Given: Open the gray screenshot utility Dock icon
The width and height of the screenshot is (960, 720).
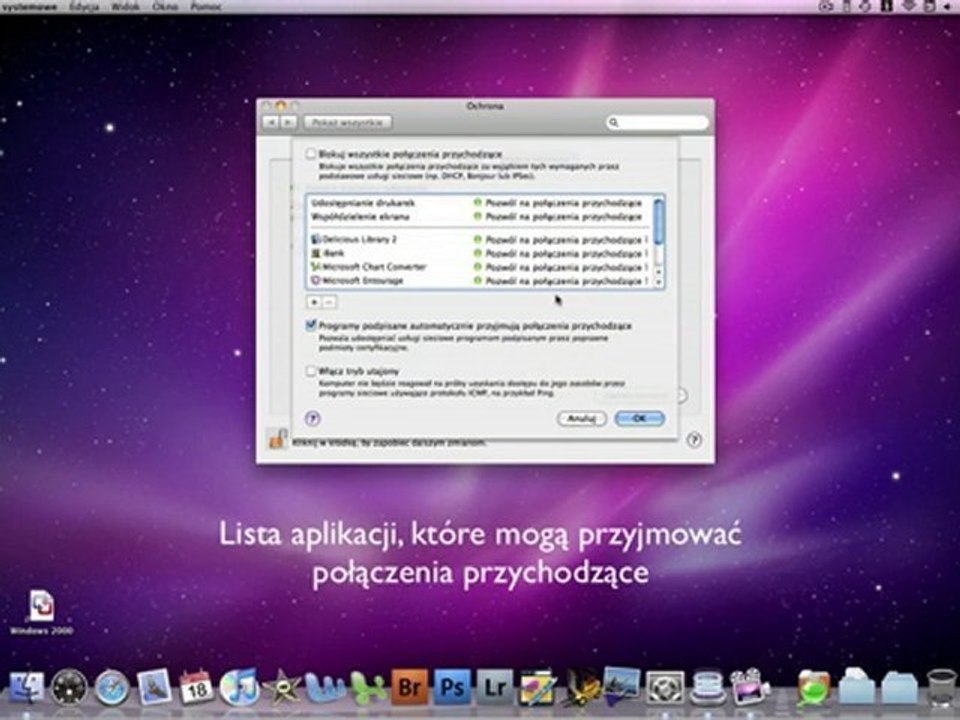Looking at the screenshot, I should click(665, 687).
